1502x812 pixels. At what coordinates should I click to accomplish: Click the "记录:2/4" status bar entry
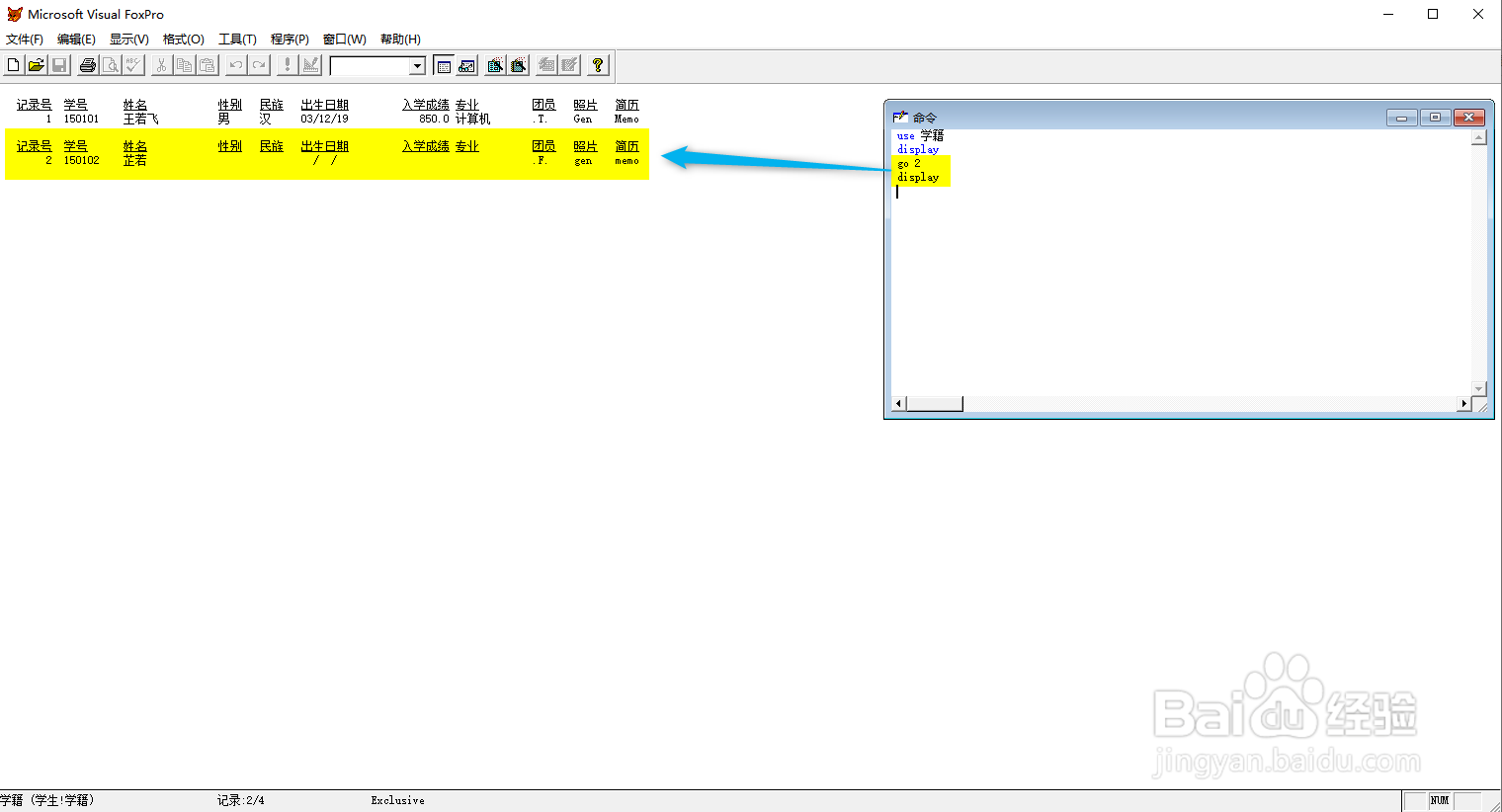[241, 800]
